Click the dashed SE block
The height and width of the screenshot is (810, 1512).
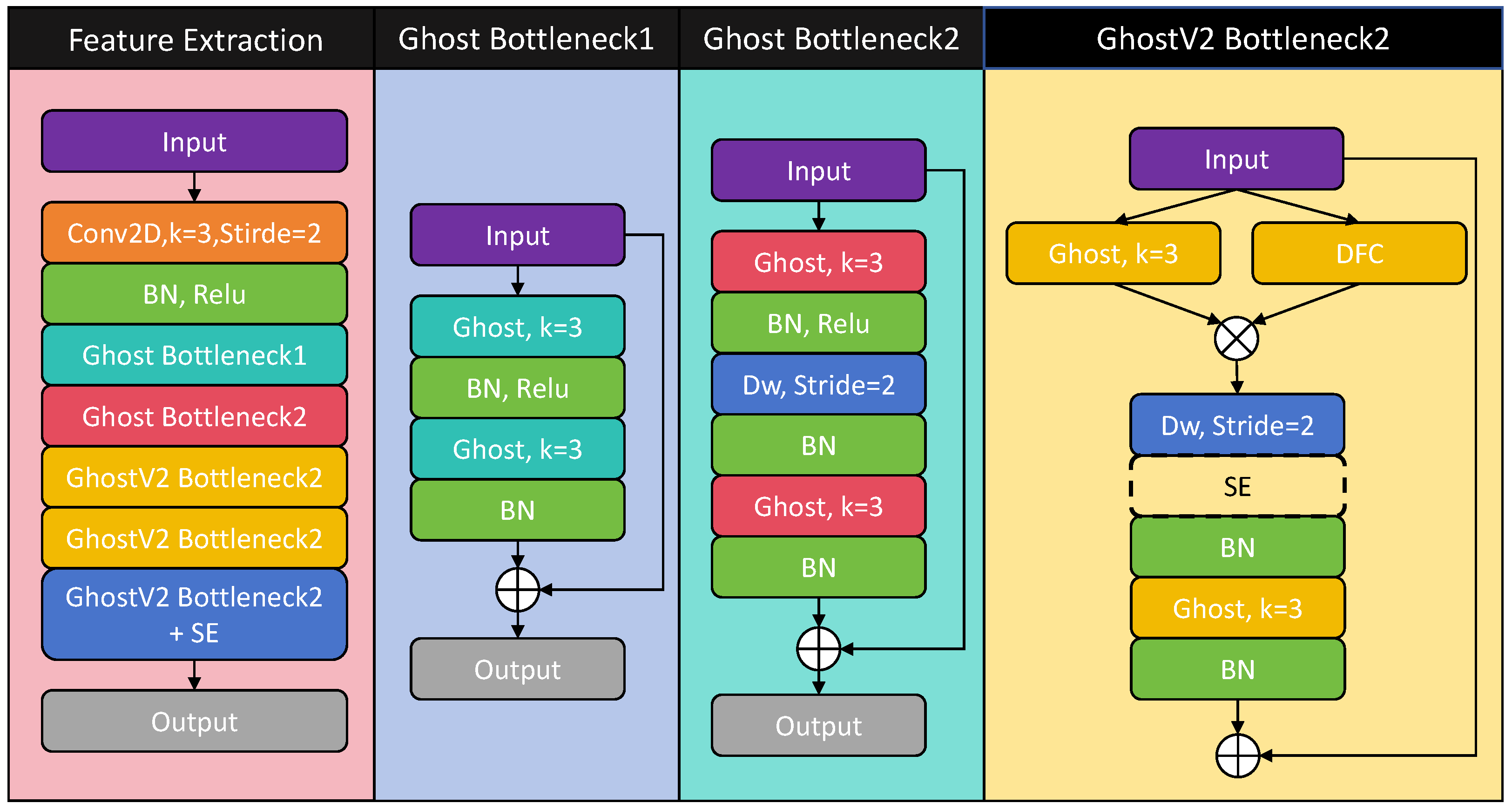[1237, 486]
